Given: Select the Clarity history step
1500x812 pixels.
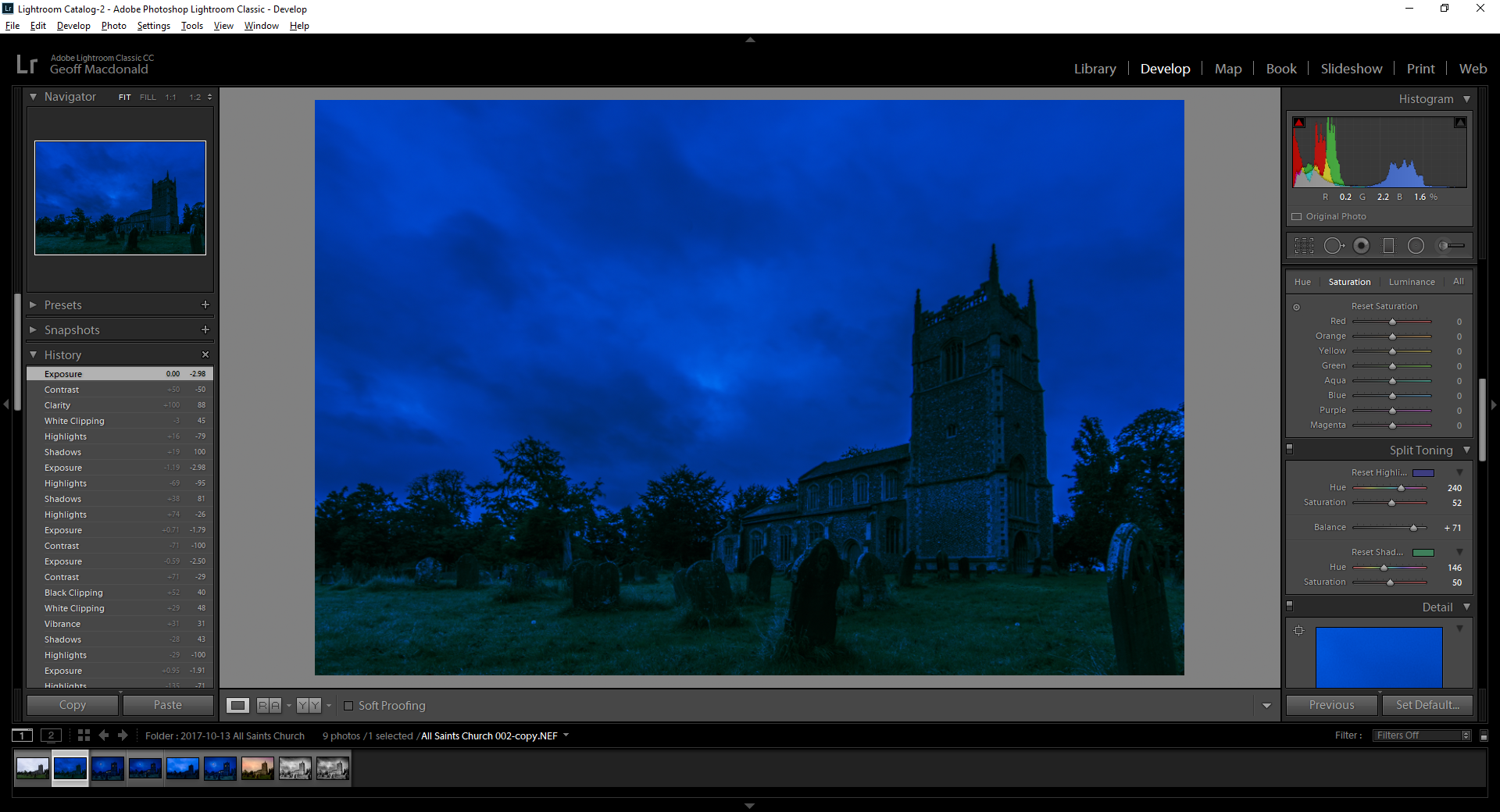Looking at the screenshot, I should click(x=120, y=405).
